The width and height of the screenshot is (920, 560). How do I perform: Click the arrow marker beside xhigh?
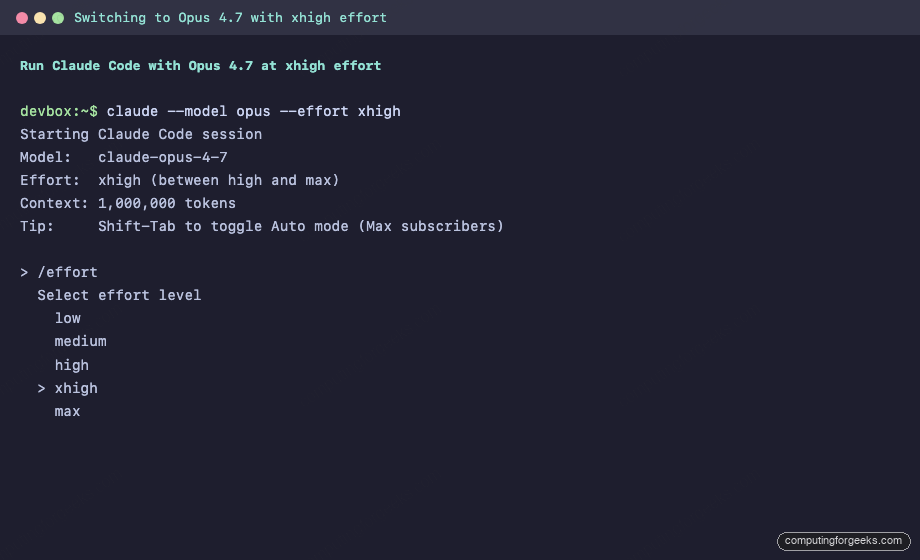(x=42, y=388)
